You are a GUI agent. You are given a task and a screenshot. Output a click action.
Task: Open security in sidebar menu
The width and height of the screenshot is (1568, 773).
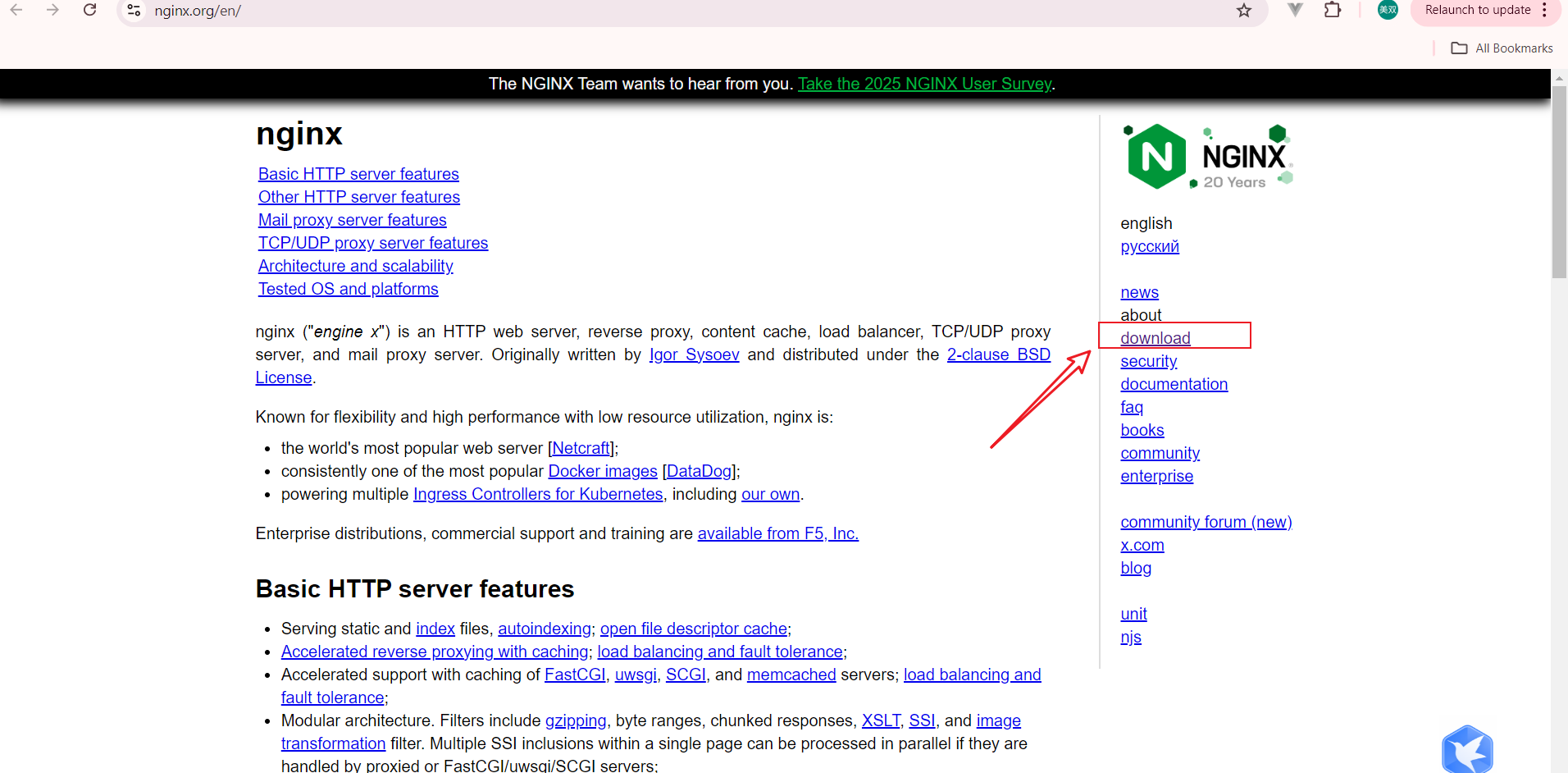(x=1149, y=361)
